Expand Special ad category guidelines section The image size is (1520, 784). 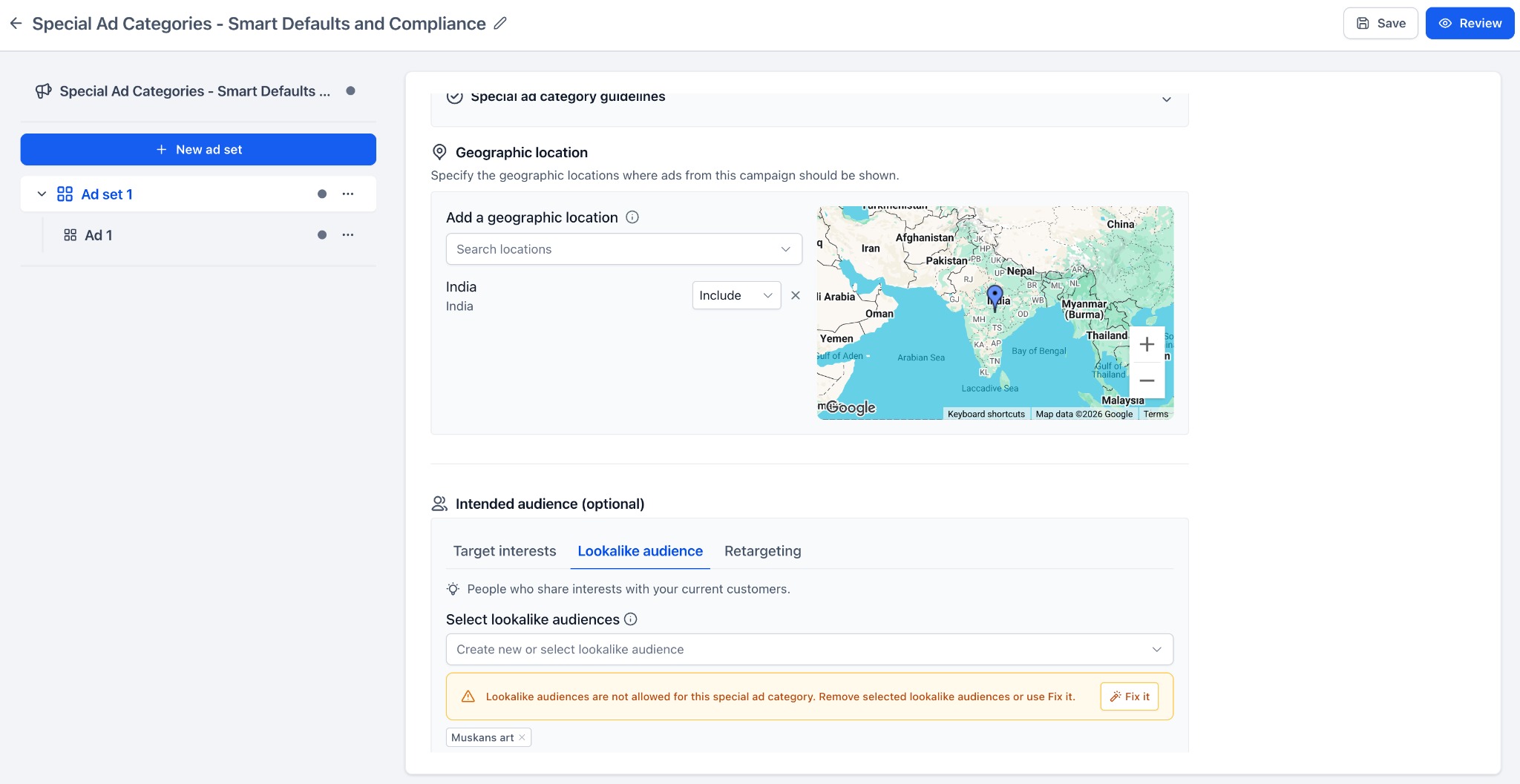(x=1167, y=99)
